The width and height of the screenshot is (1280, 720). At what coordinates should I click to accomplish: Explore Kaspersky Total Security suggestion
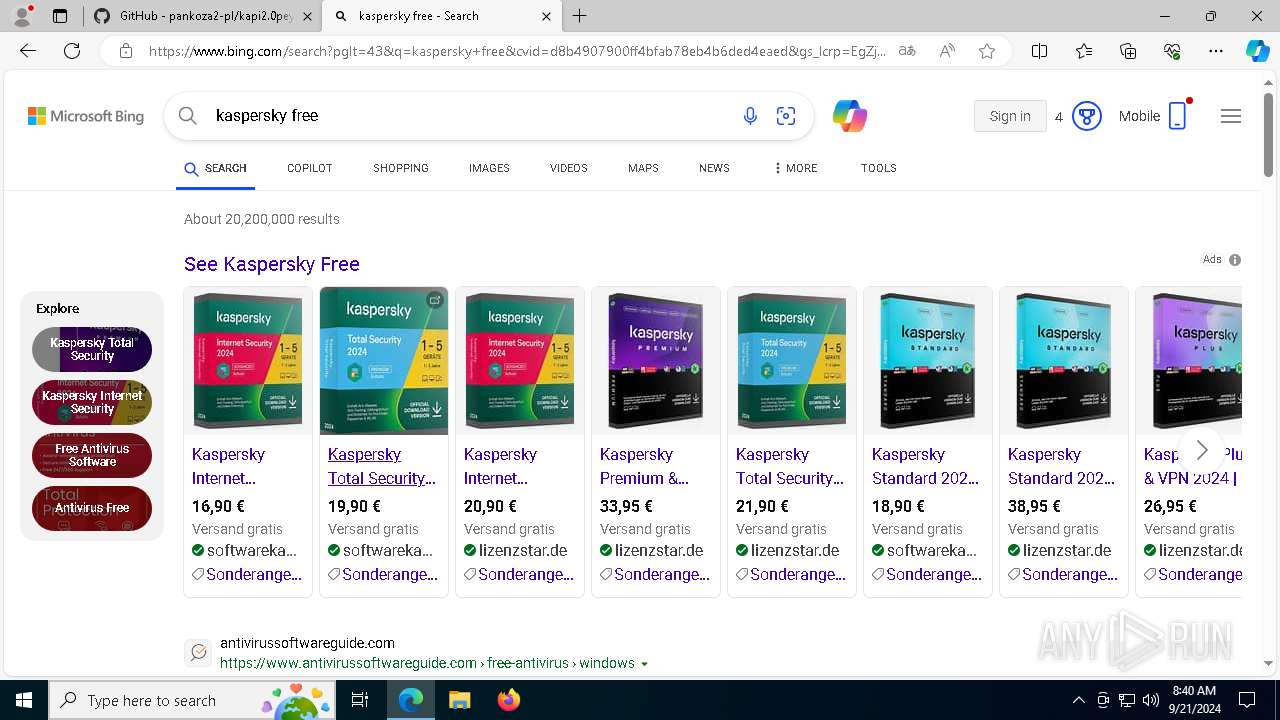point(92,349)
